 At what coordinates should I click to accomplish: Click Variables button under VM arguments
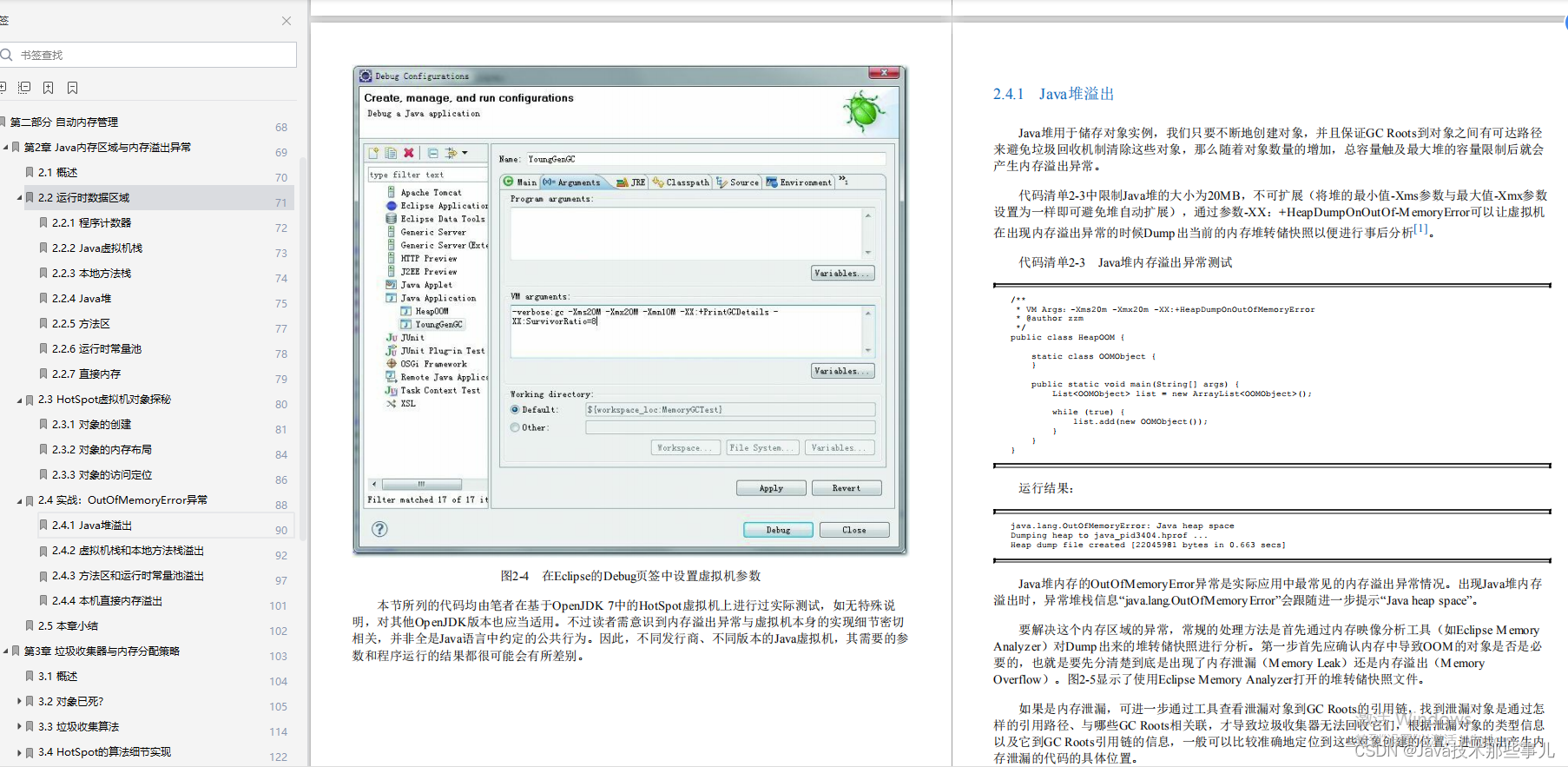(x=843, y=371)
